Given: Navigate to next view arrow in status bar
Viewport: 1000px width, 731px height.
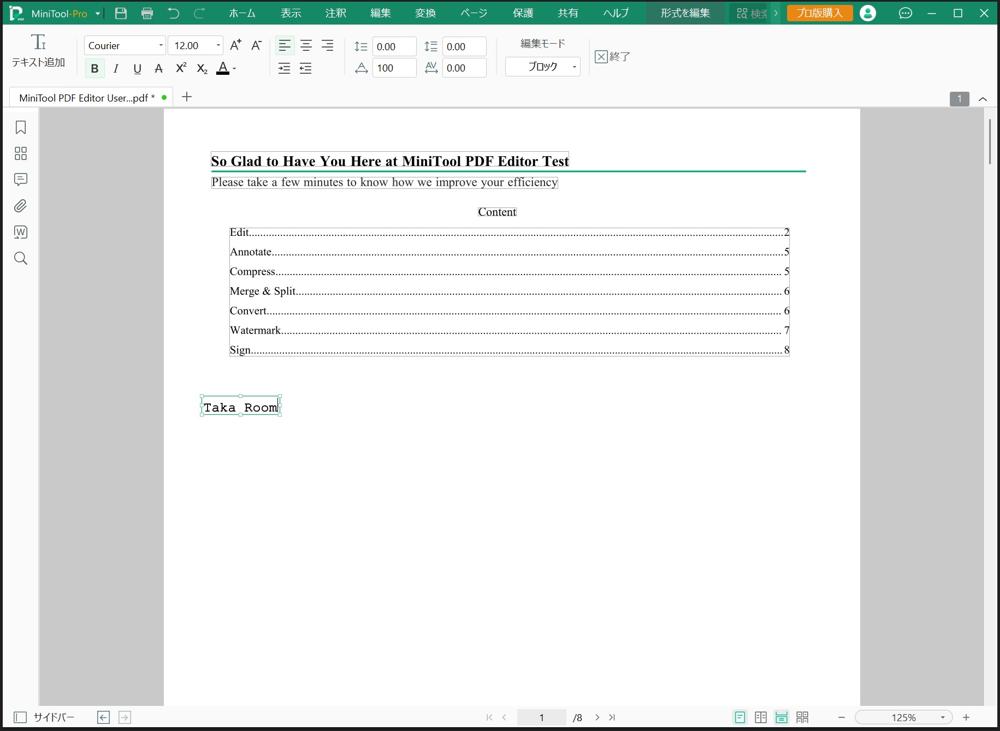Looking at the screenshot, I should tap(125, 718).
